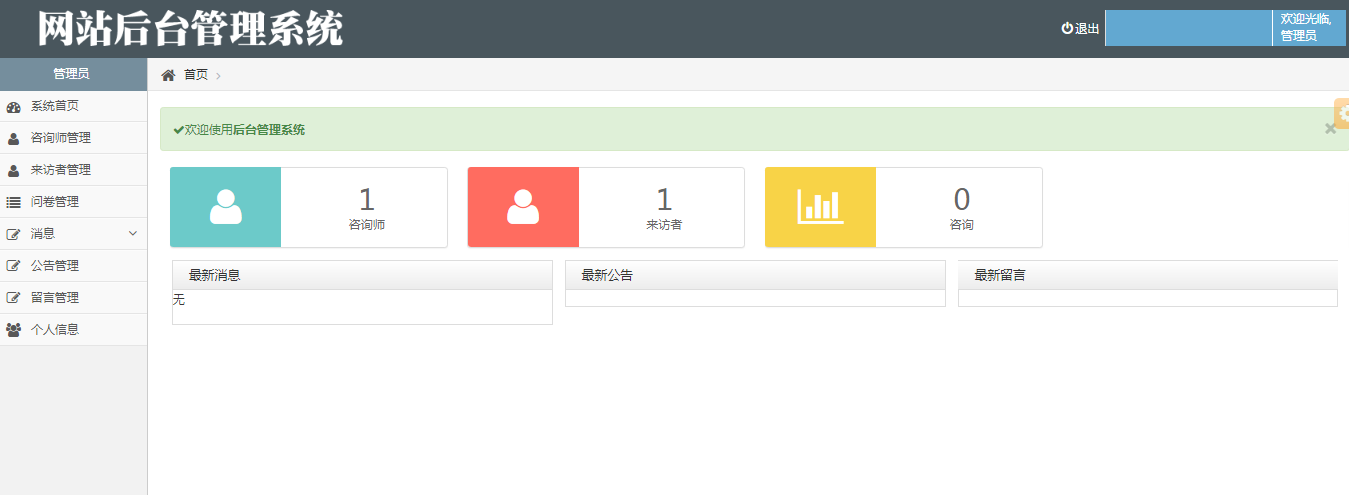Click the blue empty header box
The width and height of the screenshot is (1349, 495).
pos(1188,28)
